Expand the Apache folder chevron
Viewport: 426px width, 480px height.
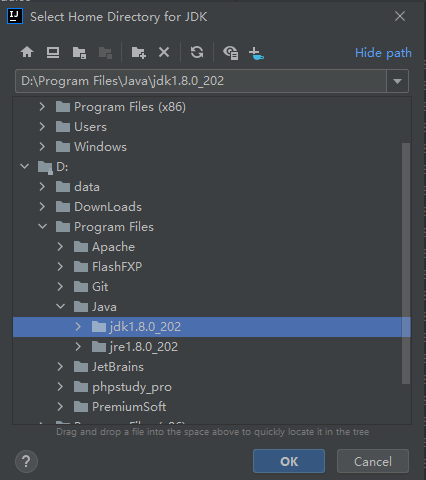click(60, 247)
